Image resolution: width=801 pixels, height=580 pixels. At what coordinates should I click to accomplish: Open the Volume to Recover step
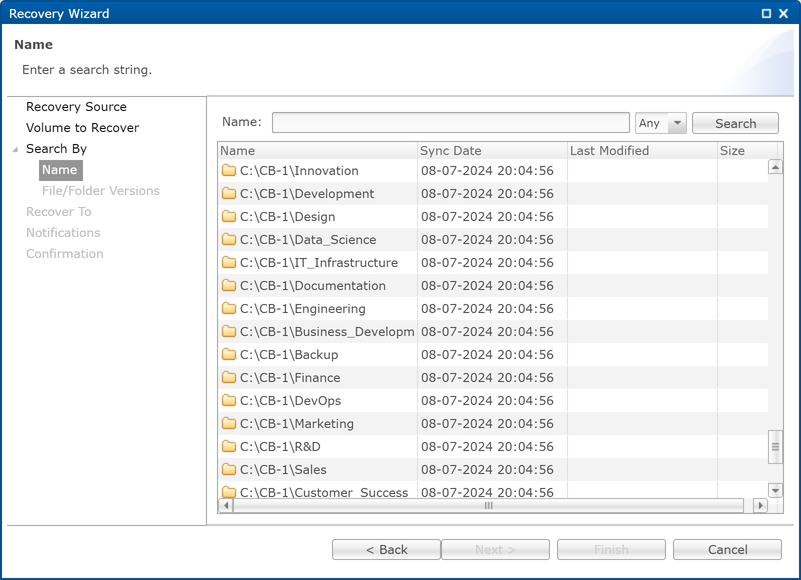coord(82,128)
